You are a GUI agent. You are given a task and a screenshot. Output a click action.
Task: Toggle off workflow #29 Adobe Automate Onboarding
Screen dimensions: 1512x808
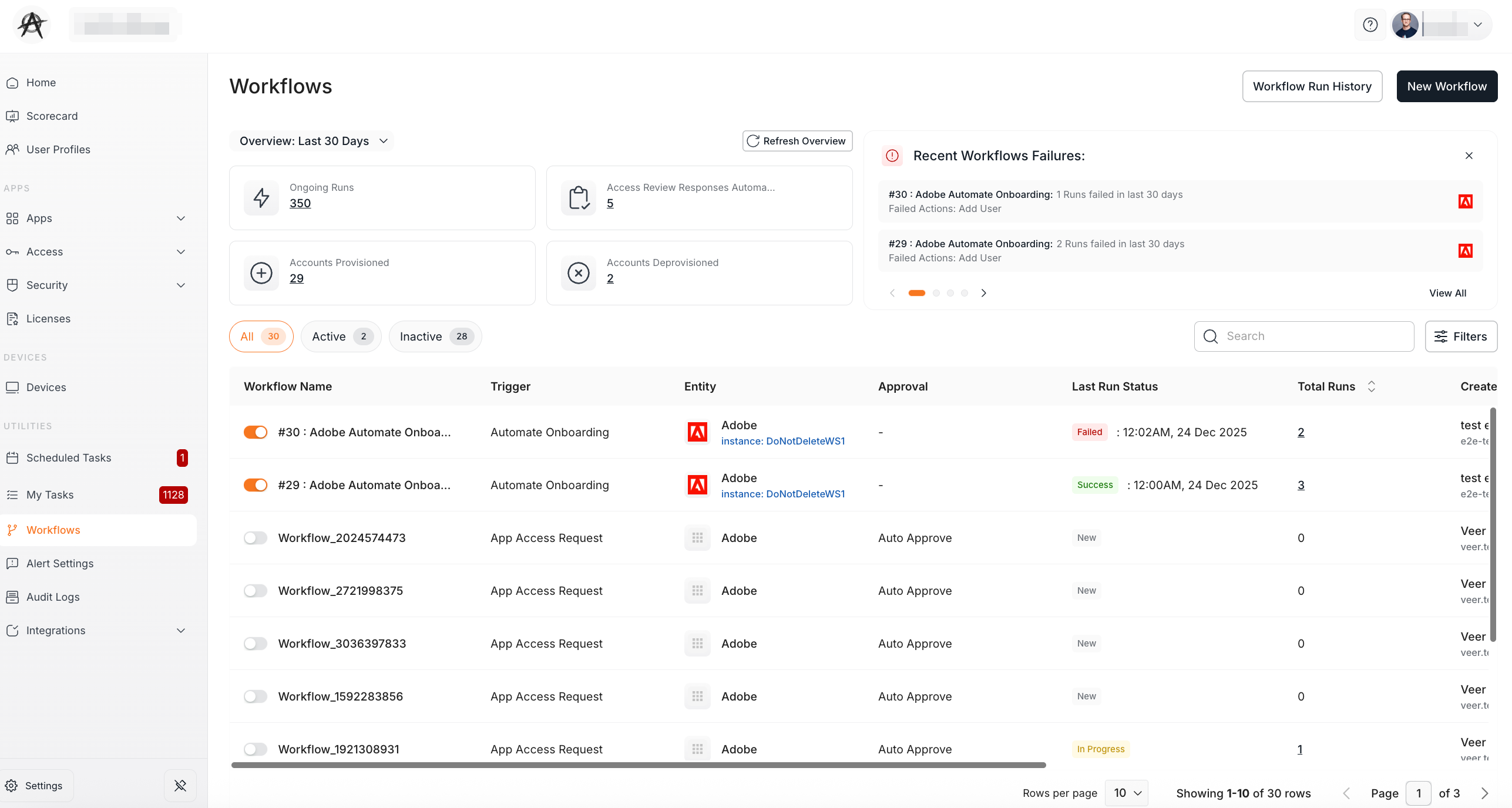tap(256, 485)
